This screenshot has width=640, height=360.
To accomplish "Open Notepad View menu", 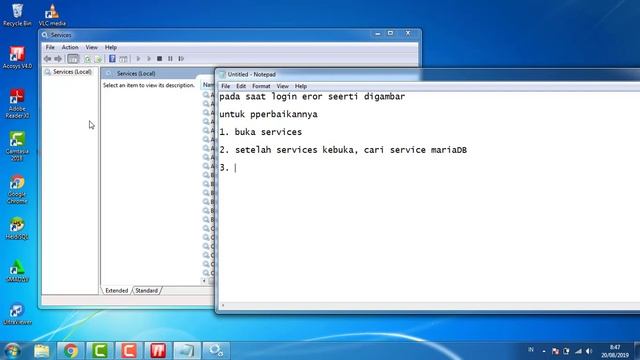I will [x=282, y=86].
